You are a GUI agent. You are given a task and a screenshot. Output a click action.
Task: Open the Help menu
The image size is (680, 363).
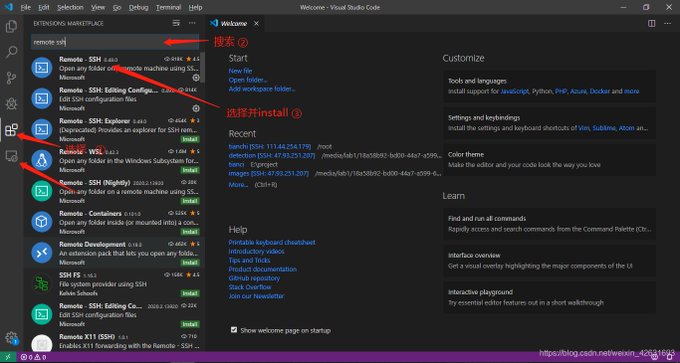tap(196, 7)
